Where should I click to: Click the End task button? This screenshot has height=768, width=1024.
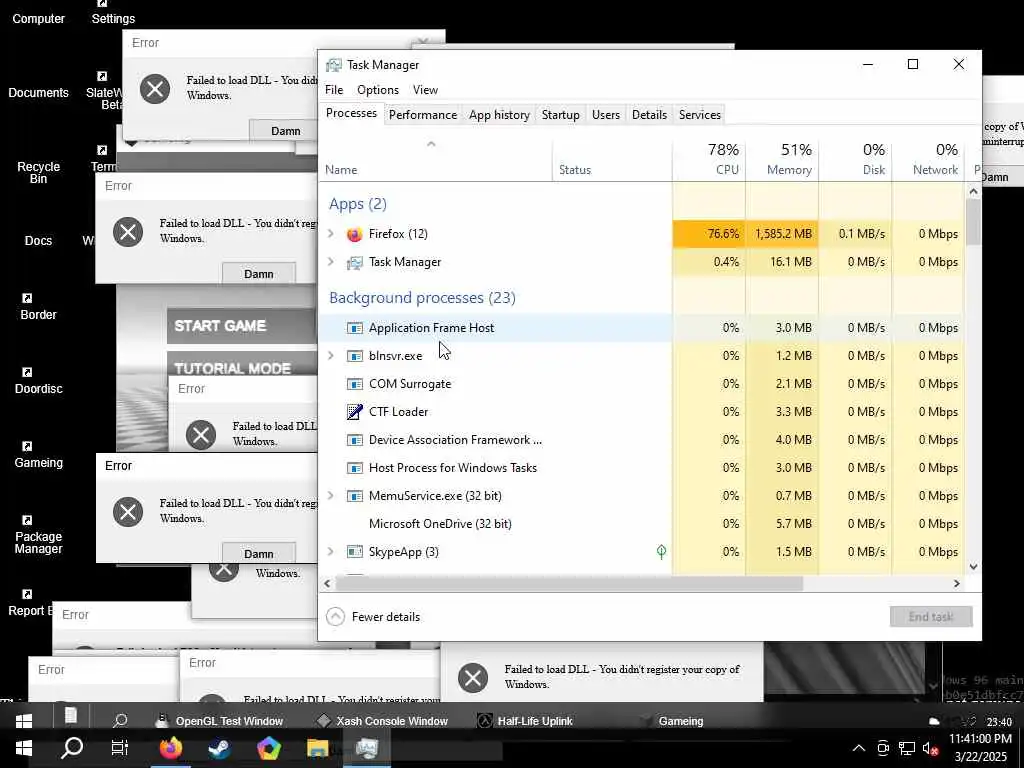931,616
